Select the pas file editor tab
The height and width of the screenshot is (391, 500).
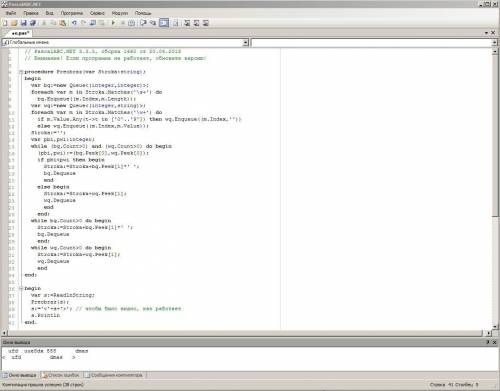(x=20, y=33)
